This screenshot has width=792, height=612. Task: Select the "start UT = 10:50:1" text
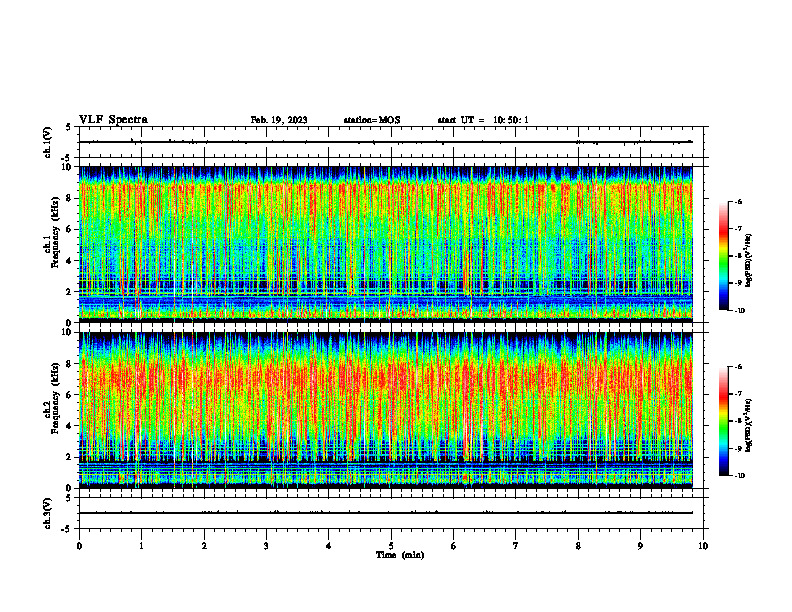point(483,120)
